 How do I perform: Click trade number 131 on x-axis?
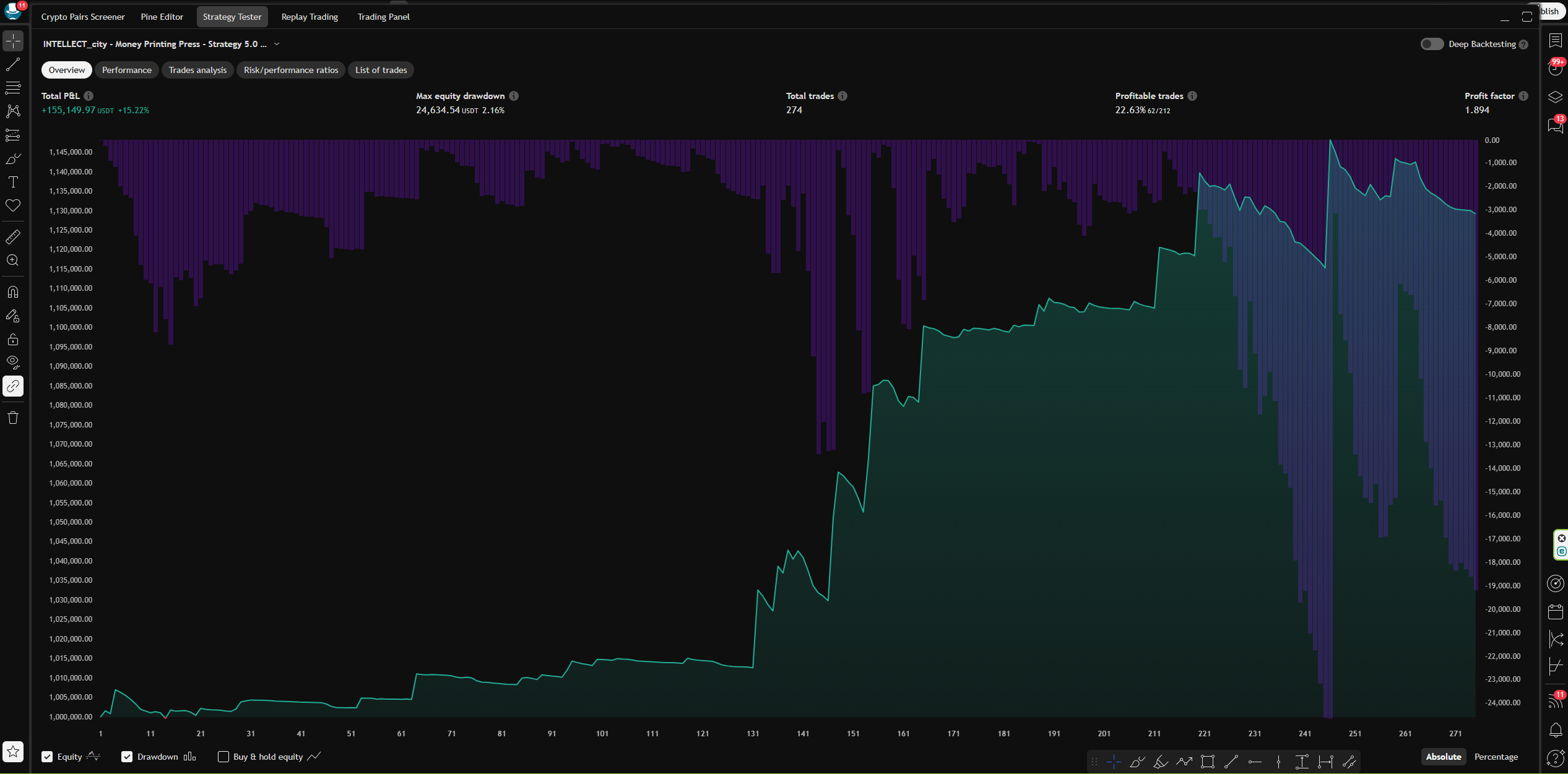(x=753, y=733)
